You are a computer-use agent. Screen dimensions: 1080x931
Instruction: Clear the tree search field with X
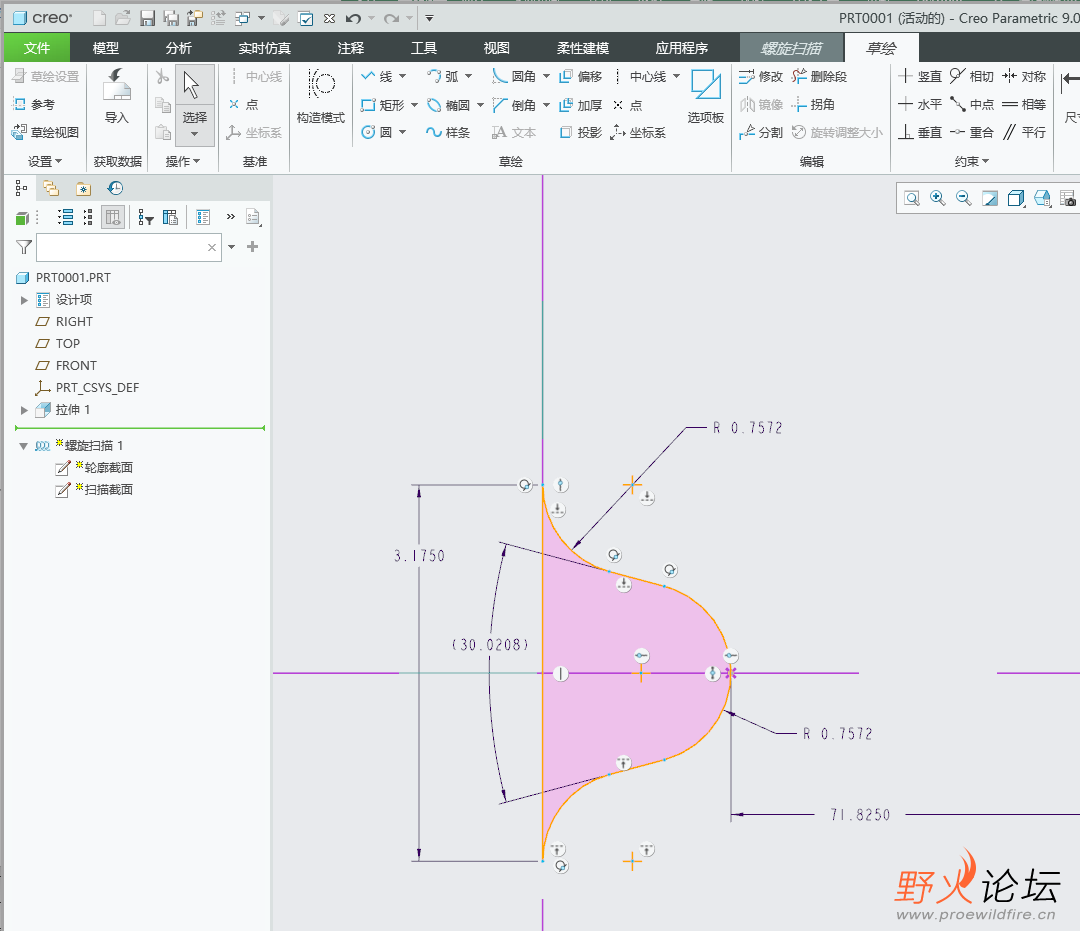[x=212, y=247]
